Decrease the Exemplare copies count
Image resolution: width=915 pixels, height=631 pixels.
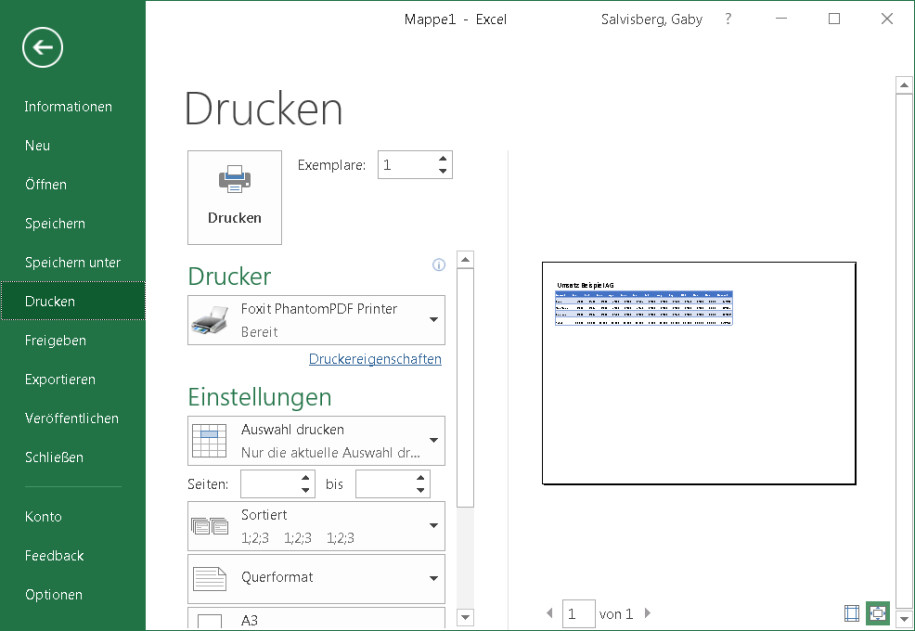443,171
